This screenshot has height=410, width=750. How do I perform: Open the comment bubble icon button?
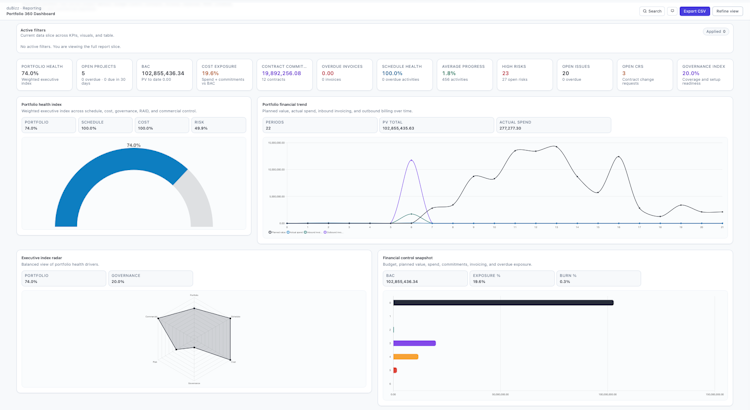pyautogui.click(x=672, y=11)
